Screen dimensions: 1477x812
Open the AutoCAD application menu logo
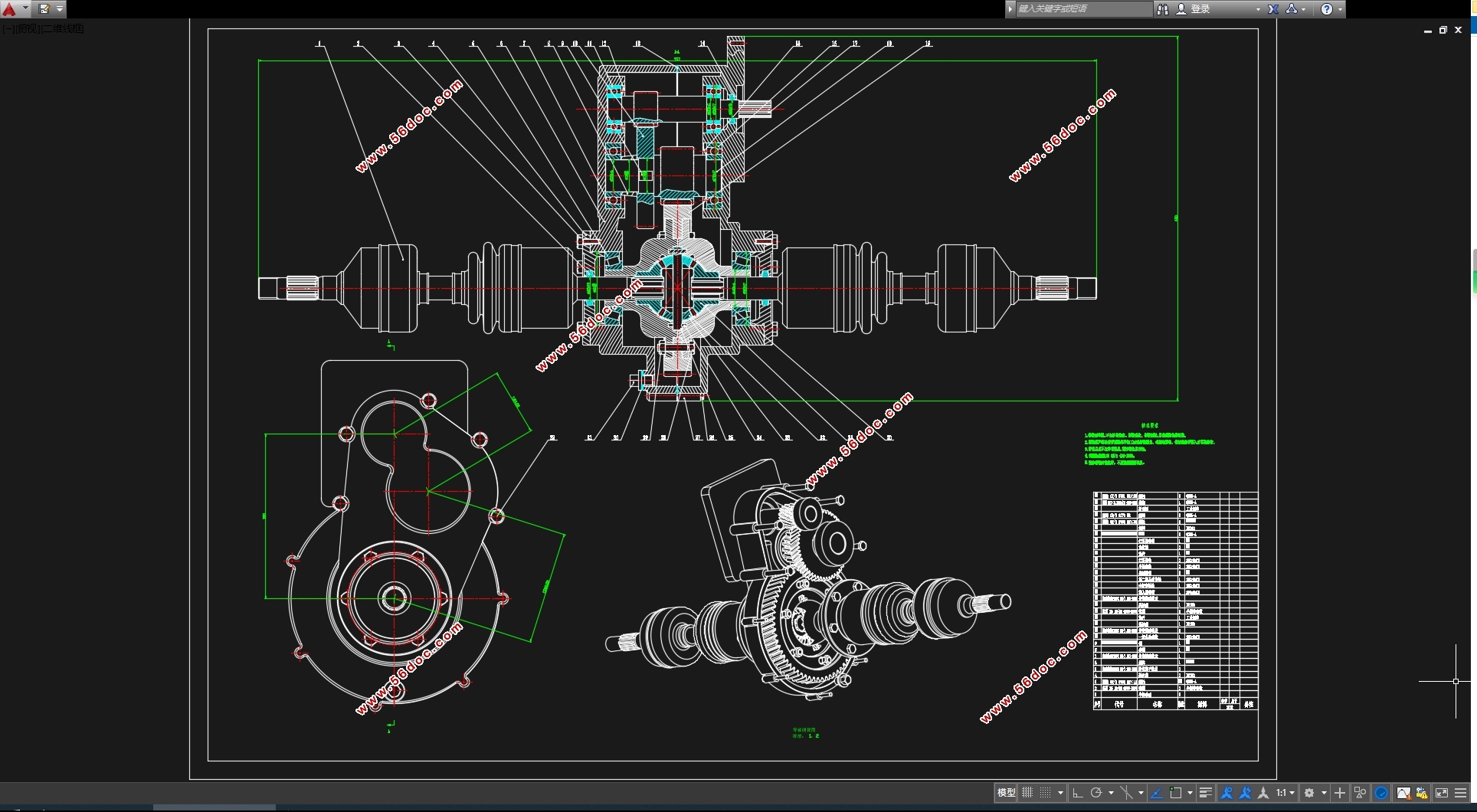pos(10,9)
